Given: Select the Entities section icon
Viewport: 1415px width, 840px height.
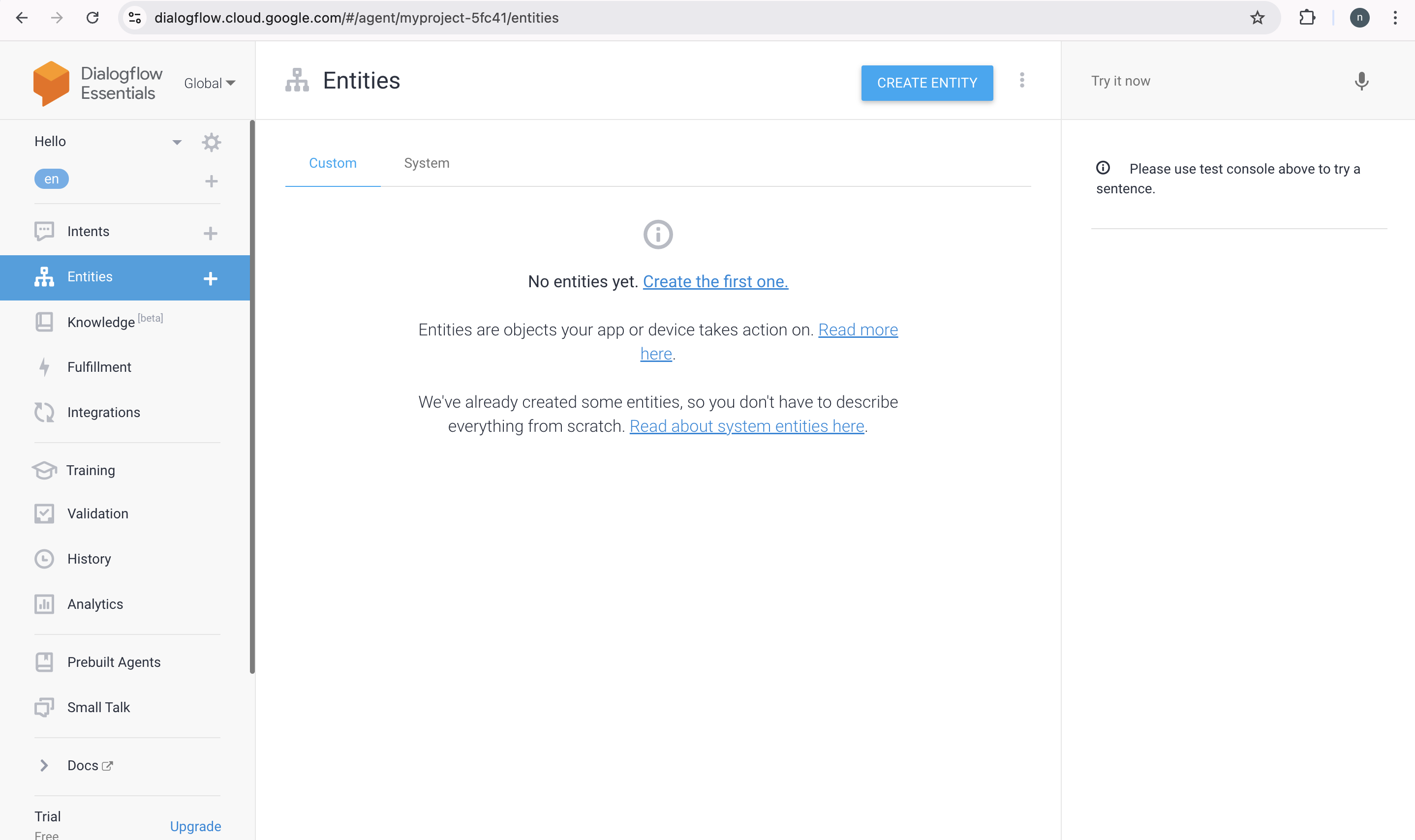Looking at the screenshot, I should click(x=44, y=277).
